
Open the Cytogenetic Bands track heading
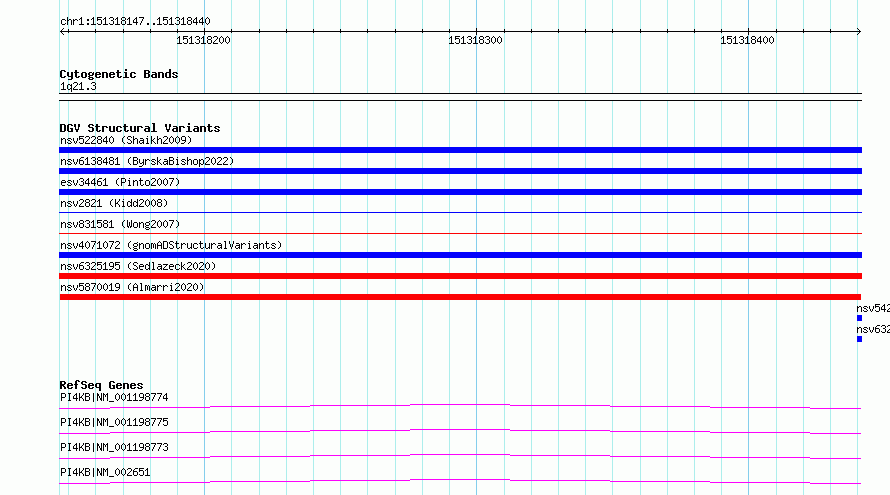[119, 74]
